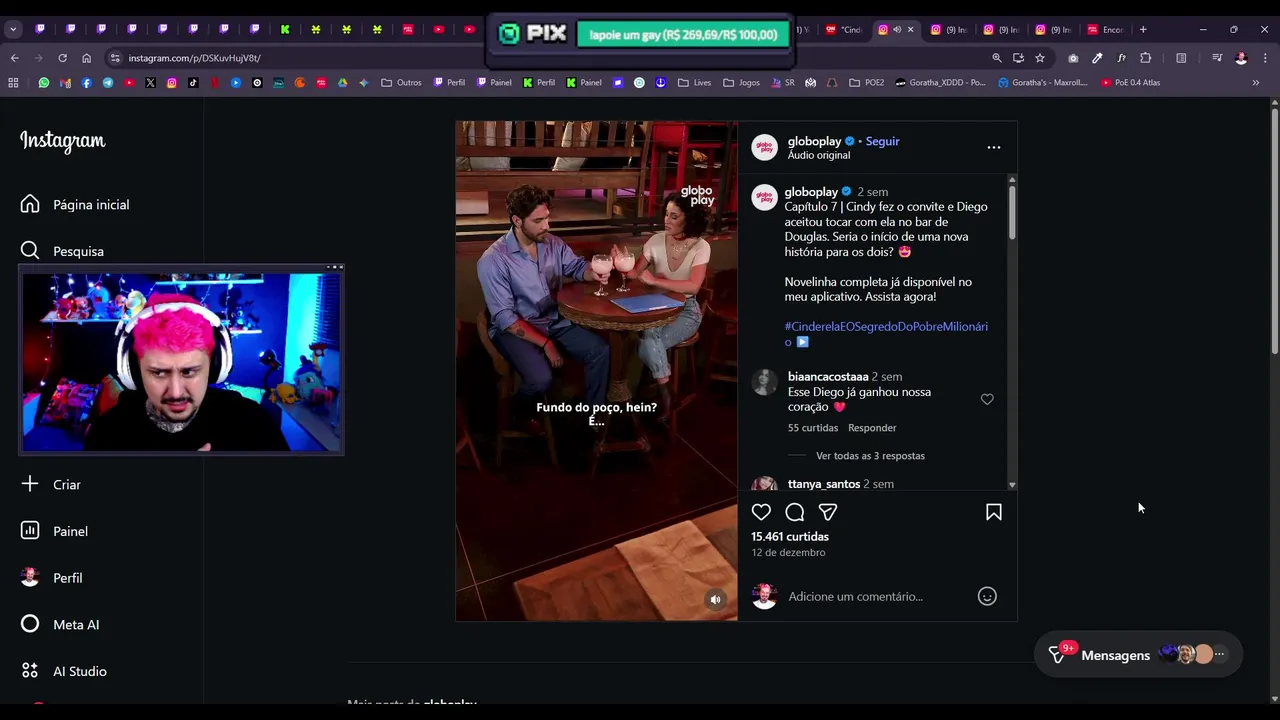Open Perfil in Instagram sidebar
This screenshot has width=1280, height=720.
52,578
